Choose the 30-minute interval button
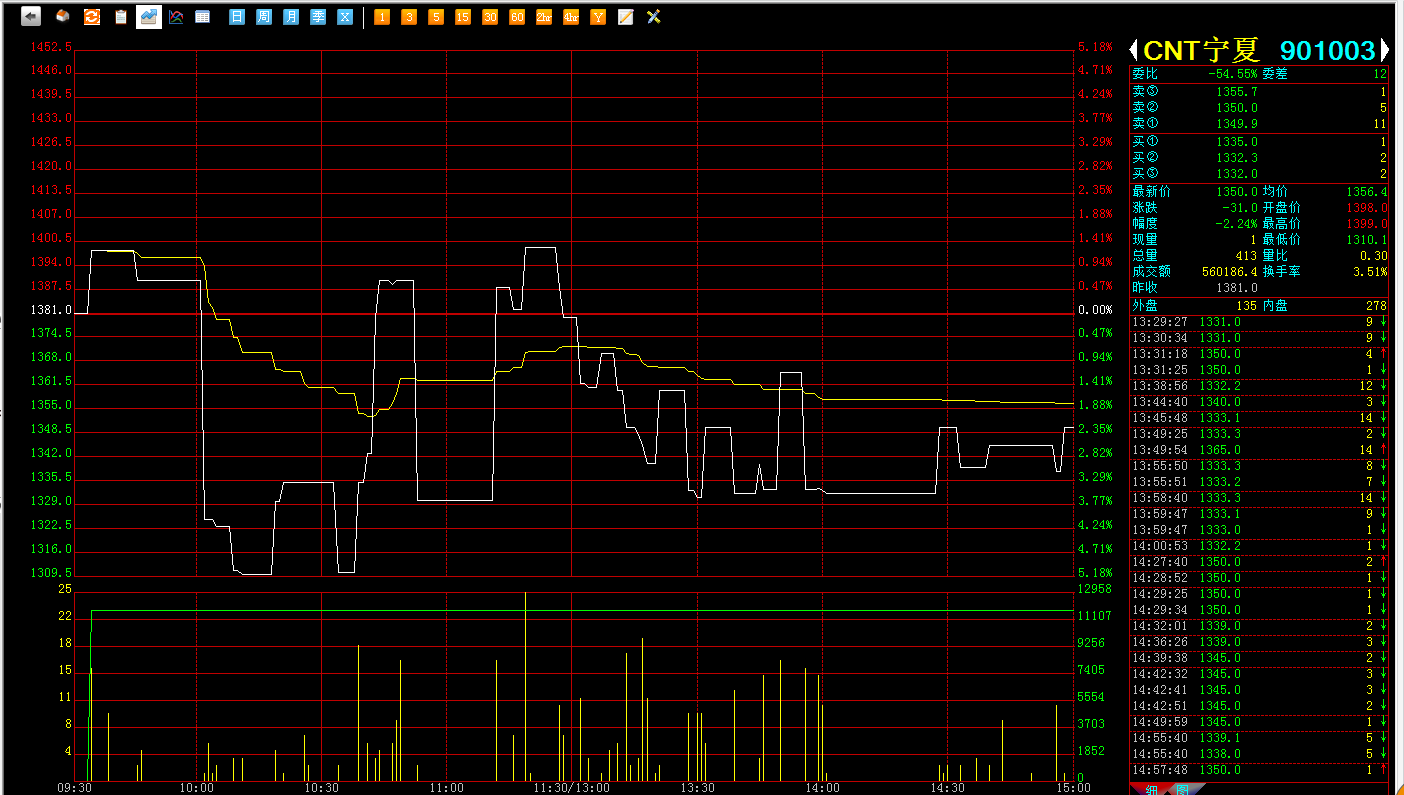 click(x=490, y=17)
